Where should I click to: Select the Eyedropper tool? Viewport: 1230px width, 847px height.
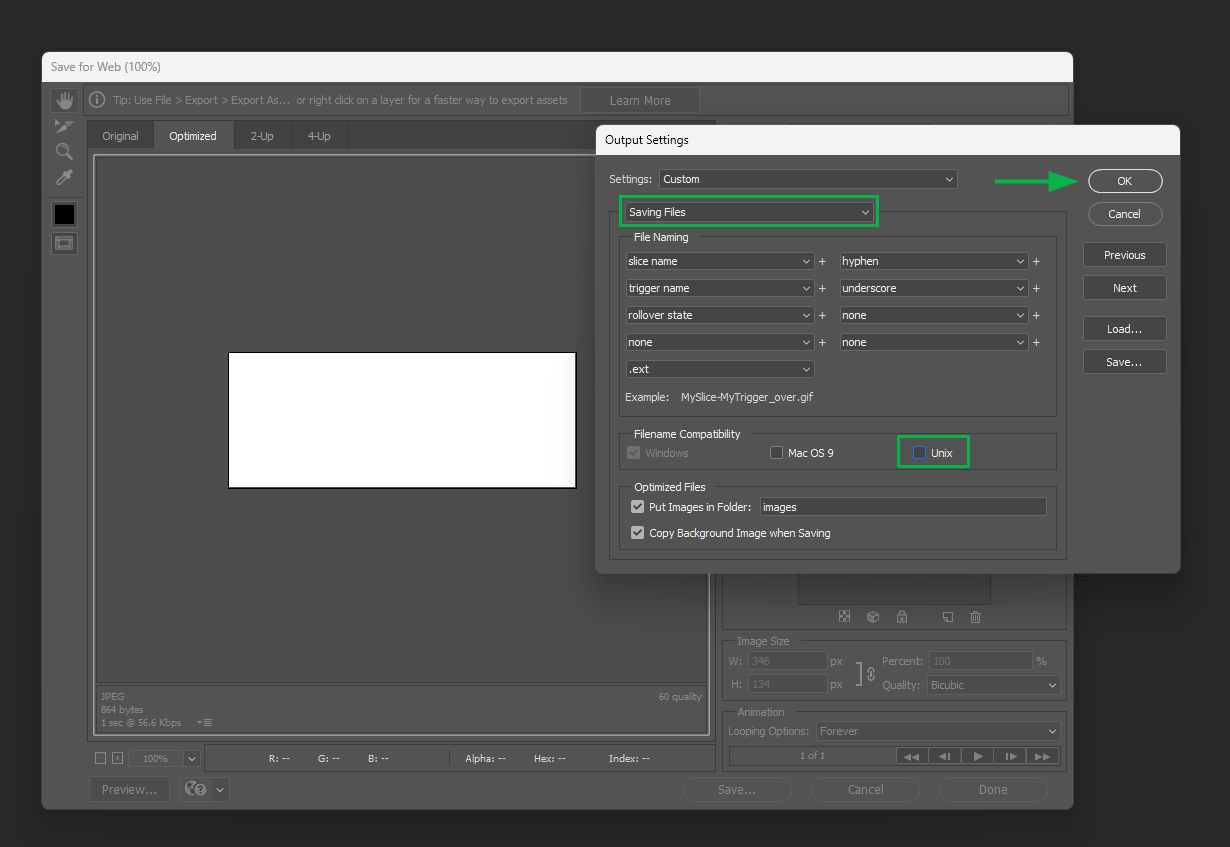click(x=64, y=178)
